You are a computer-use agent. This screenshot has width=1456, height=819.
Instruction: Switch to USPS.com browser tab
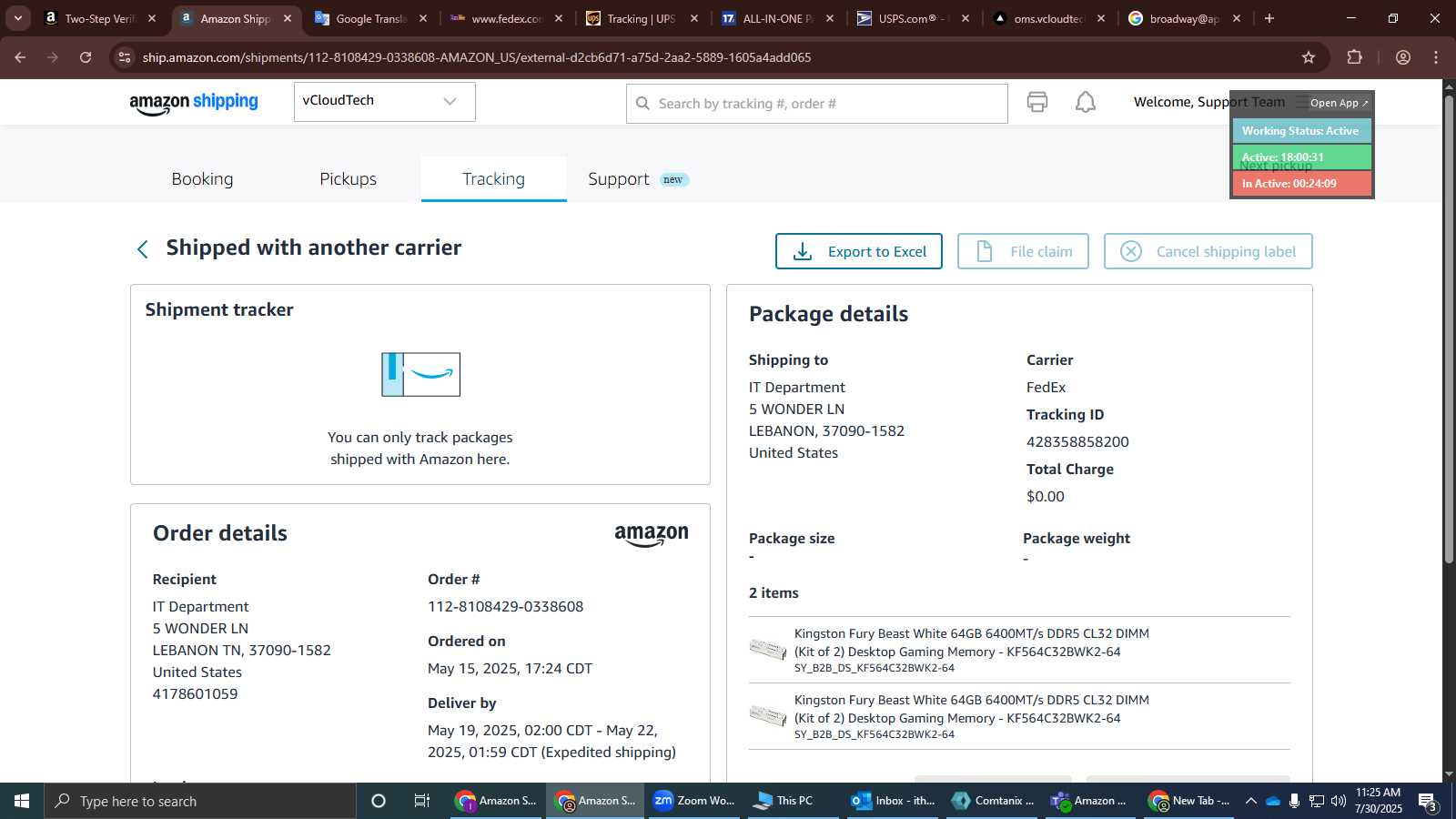[x=913, y=18]
